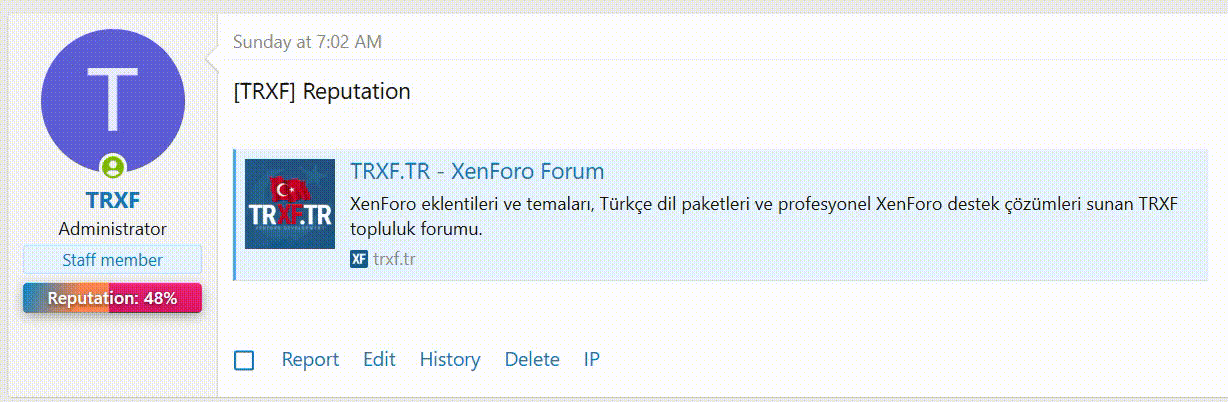Click the [TRXF] Reputation post text
The width and height of the screenshot is (1228, 402).
tap(321, 91)
